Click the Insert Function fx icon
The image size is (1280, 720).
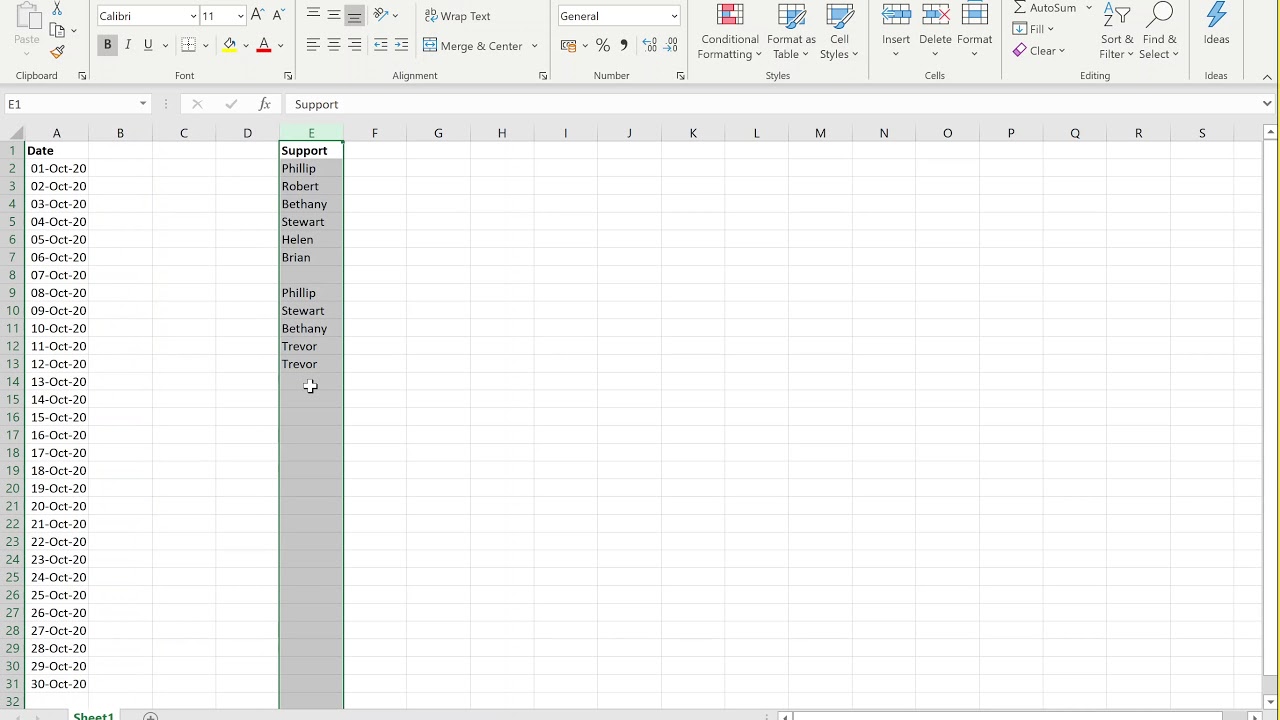[265, 104]
